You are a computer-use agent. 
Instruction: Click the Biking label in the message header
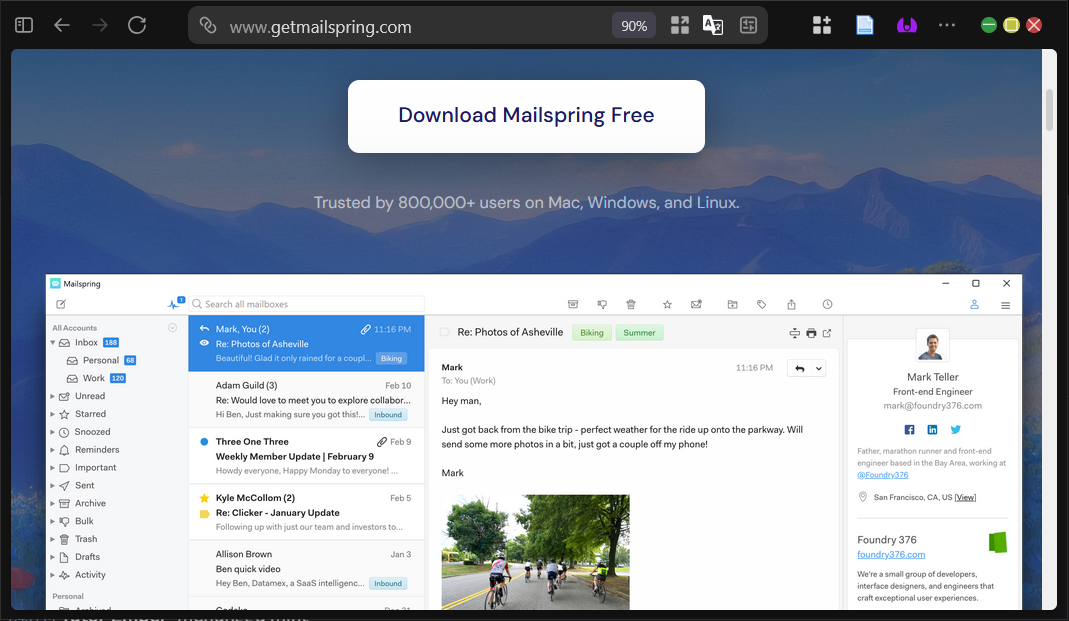click(x=592, y=333)
